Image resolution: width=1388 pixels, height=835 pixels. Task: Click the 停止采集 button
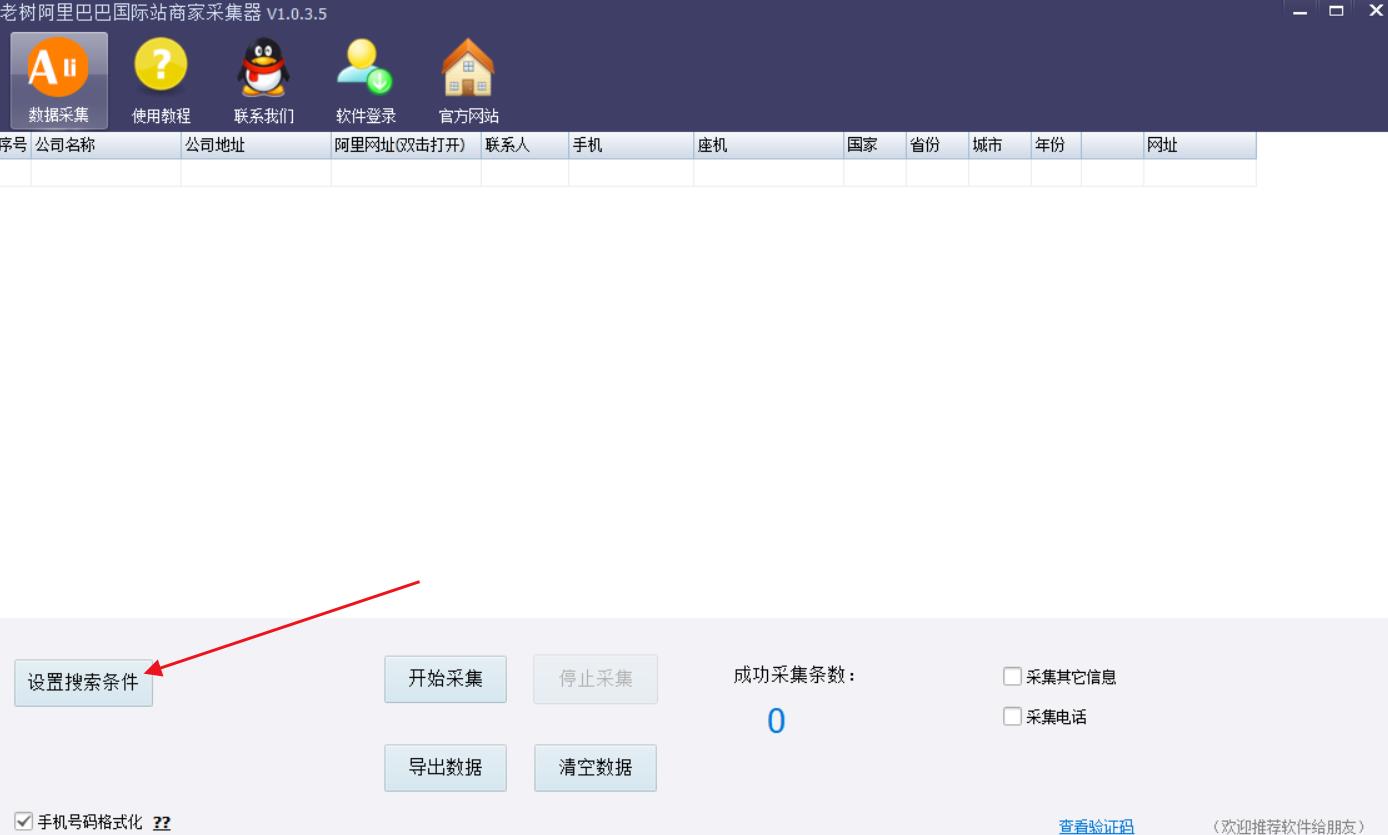coord(596,679)
